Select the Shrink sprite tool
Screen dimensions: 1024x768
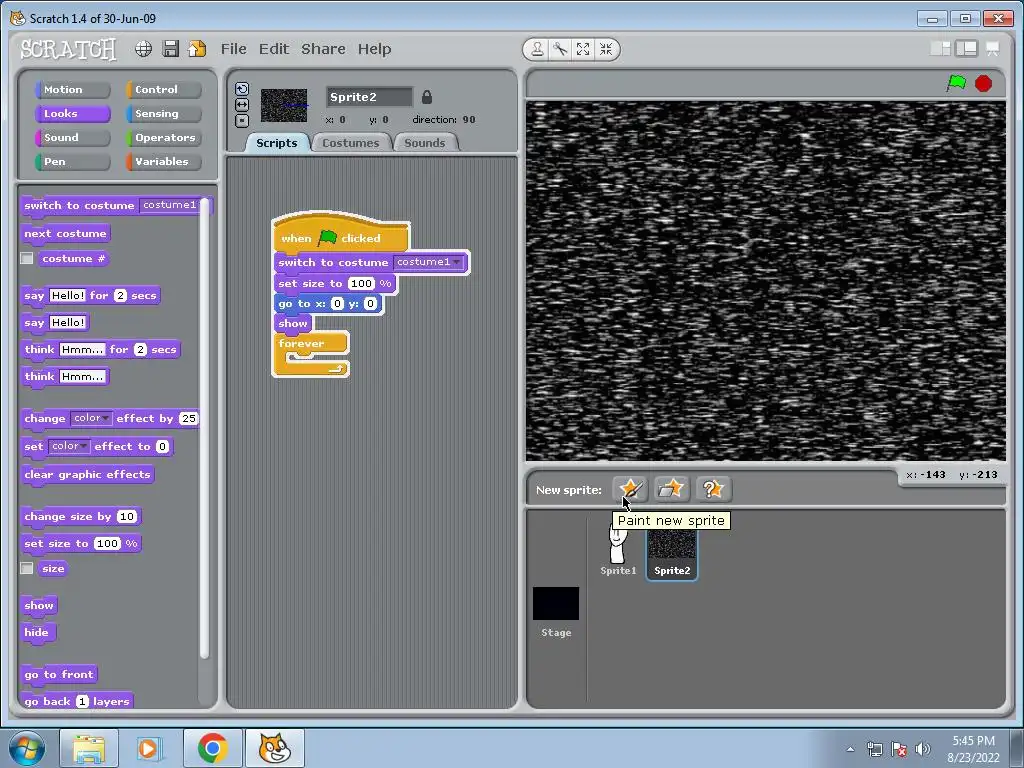click(x=606, y=49)
